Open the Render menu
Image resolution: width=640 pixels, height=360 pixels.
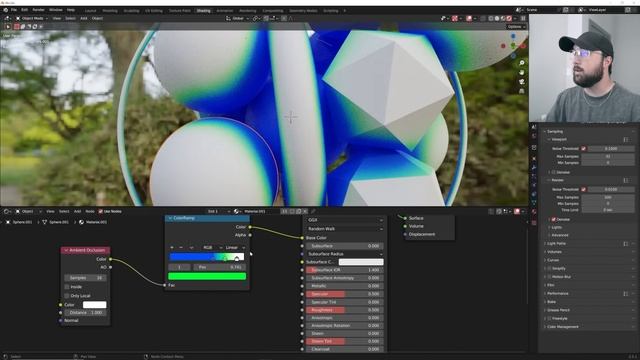38,10
